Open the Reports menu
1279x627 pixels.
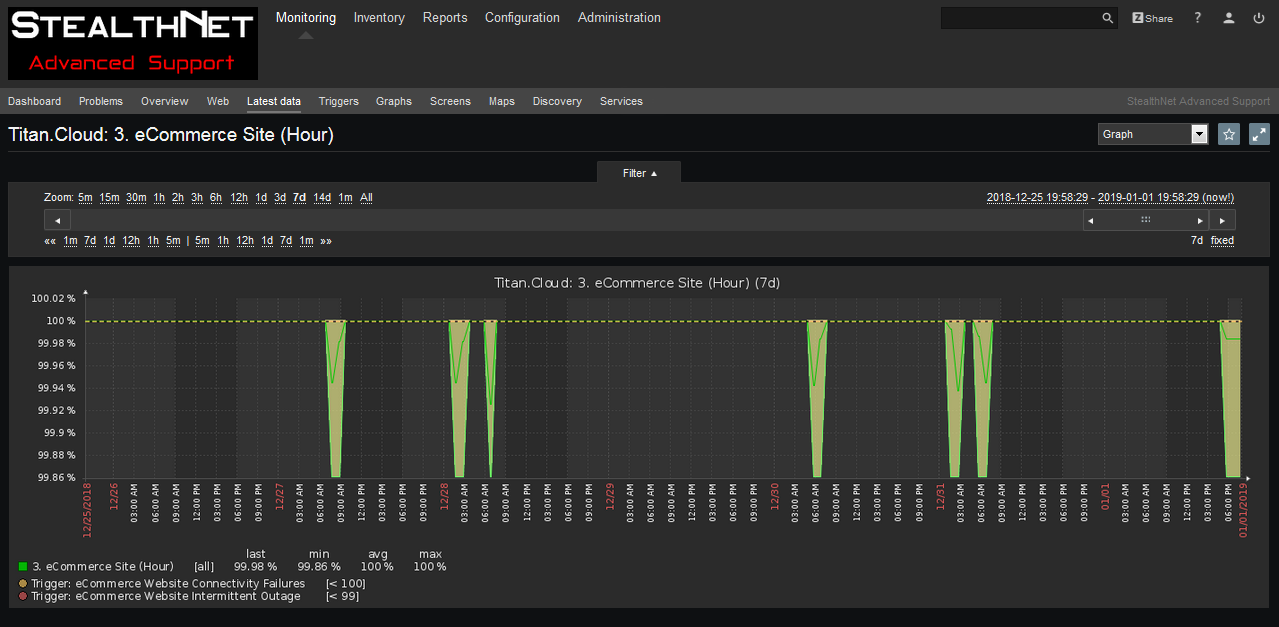pyautogui.click(x=445, y=18)
